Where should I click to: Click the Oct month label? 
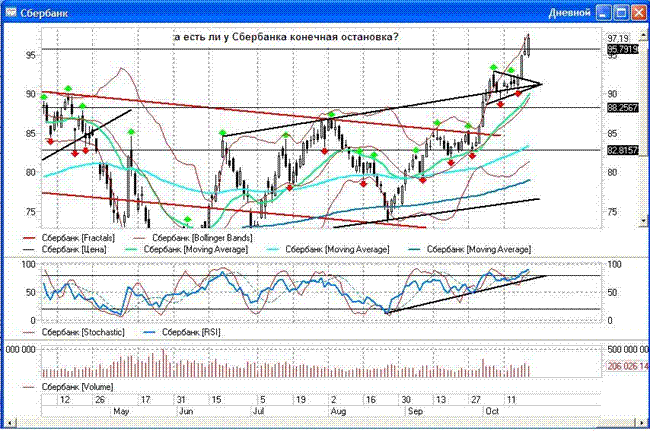tap(492, 411)
